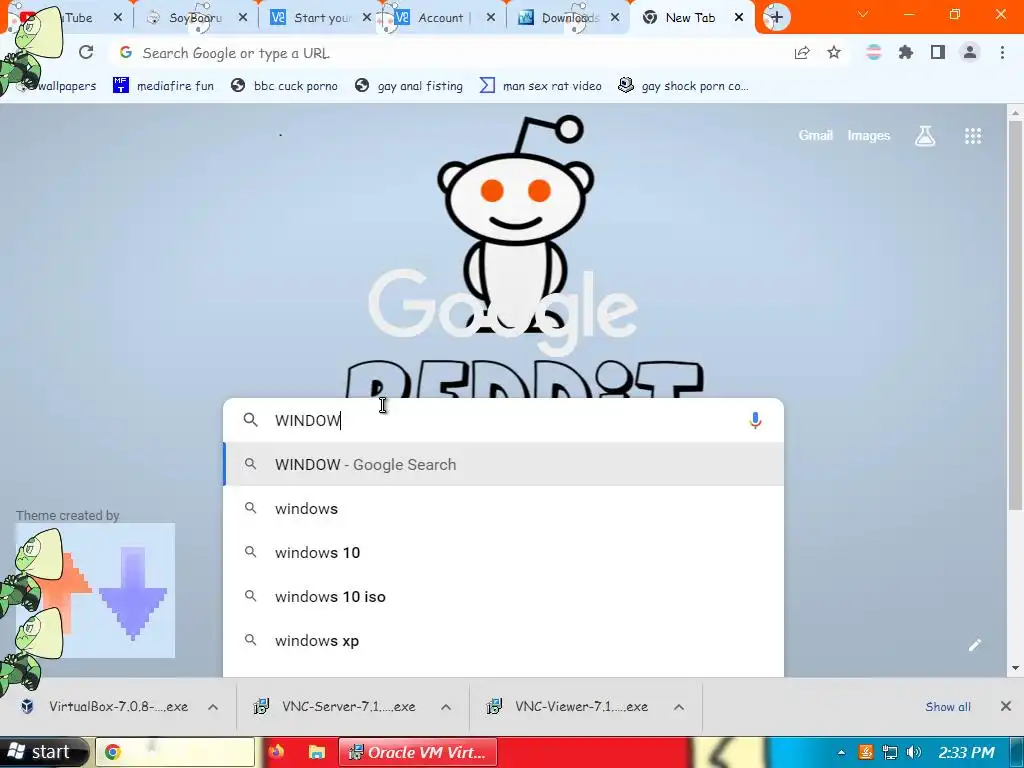Open the tab search chevron
The width and height of the screenshot is (1024, 768).
coord(863,14)
